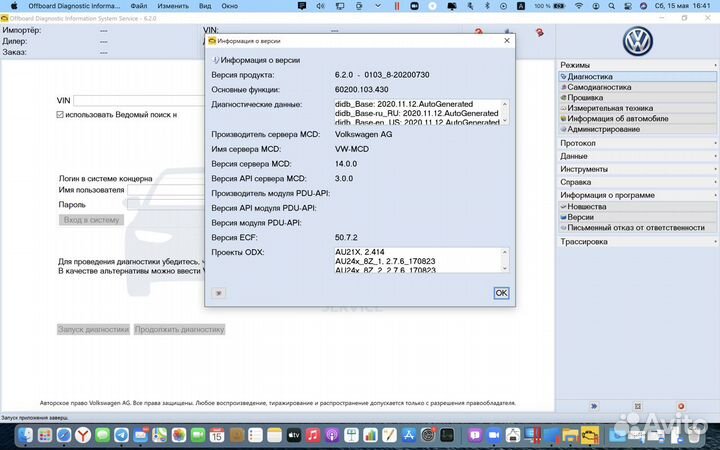This screenshot has height=450, width=720.
Task: Open the App Store in the Dock
Action: point(409,434)
